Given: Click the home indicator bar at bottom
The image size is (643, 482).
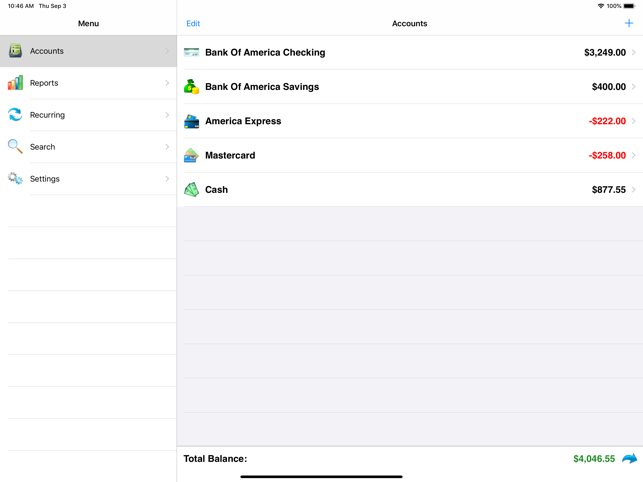Looking at the screenshot, I should 321,476.
